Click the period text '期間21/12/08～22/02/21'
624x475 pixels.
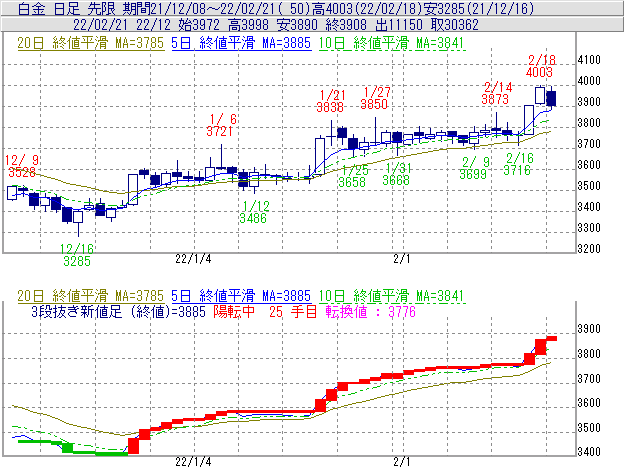coord(200,8)
